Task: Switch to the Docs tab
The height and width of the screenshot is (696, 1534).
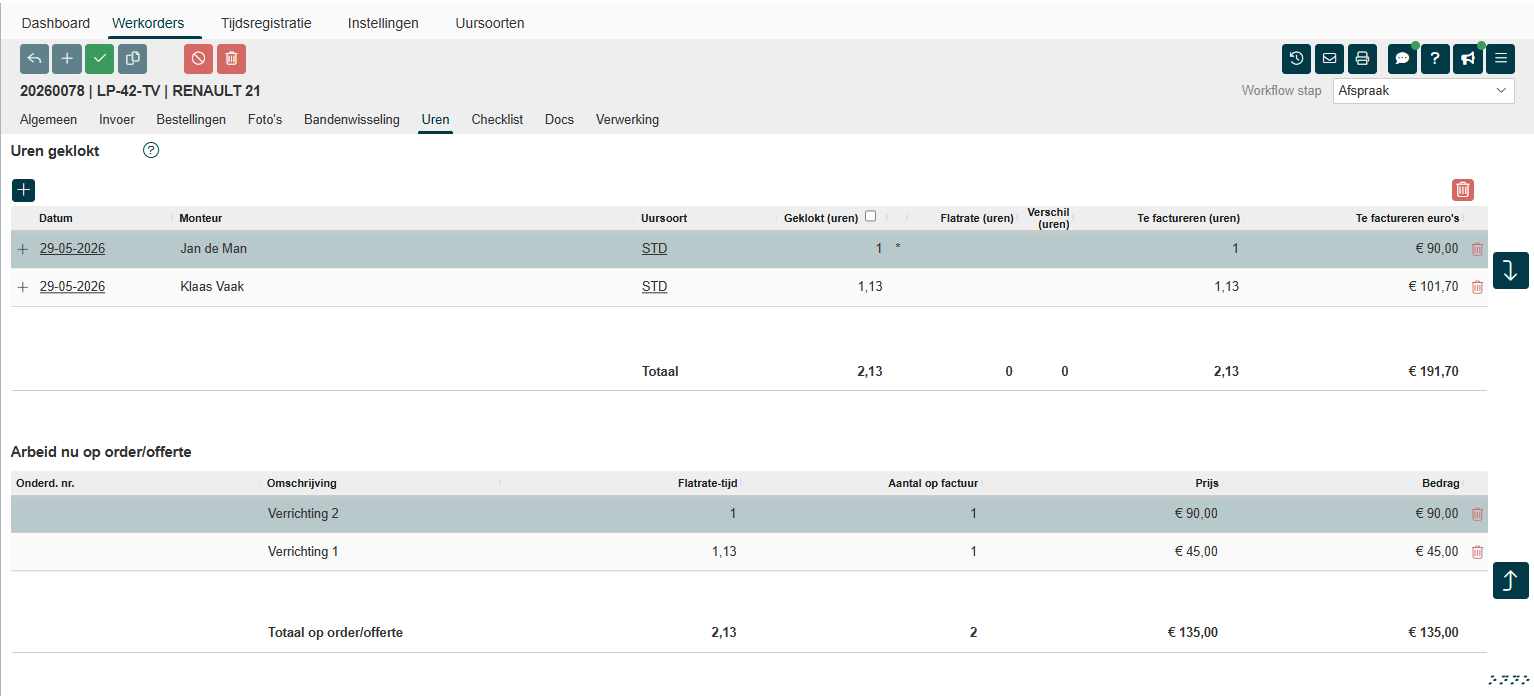Action: coord(559,120)
